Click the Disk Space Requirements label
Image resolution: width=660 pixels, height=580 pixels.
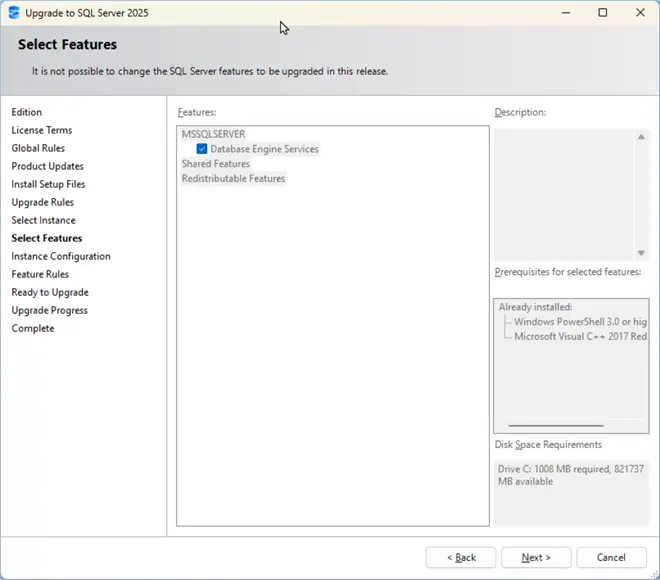[548, 444]
